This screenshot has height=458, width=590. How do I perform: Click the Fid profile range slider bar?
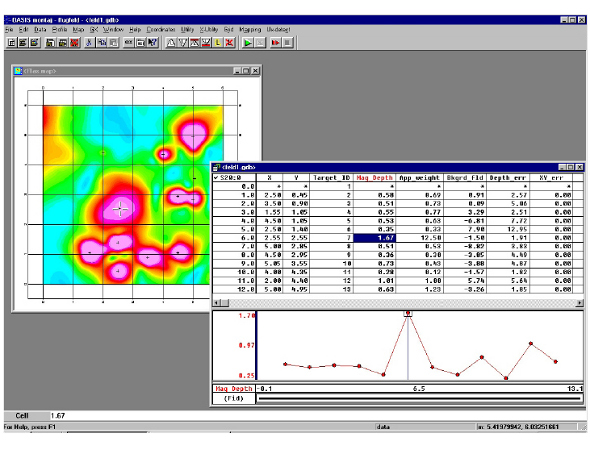click(420, 399)
